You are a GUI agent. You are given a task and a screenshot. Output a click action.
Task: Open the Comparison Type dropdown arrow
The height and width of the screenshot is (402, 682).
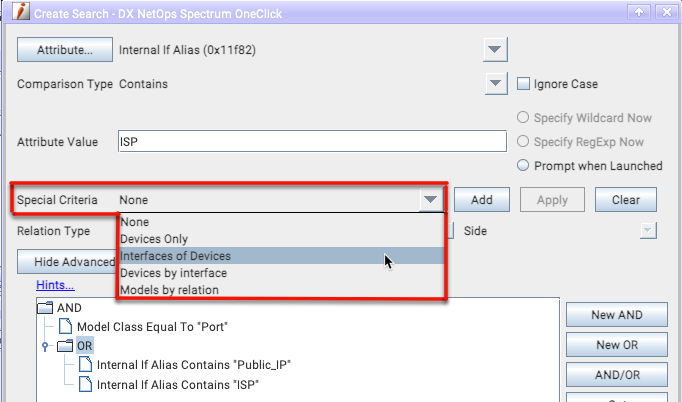point(497,84)
